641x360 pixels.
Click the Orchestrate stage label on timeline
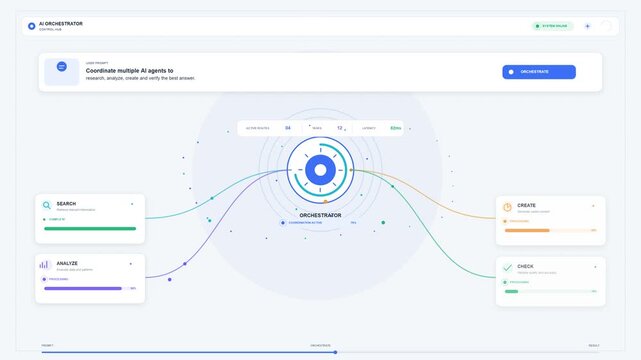click(320, 346)
